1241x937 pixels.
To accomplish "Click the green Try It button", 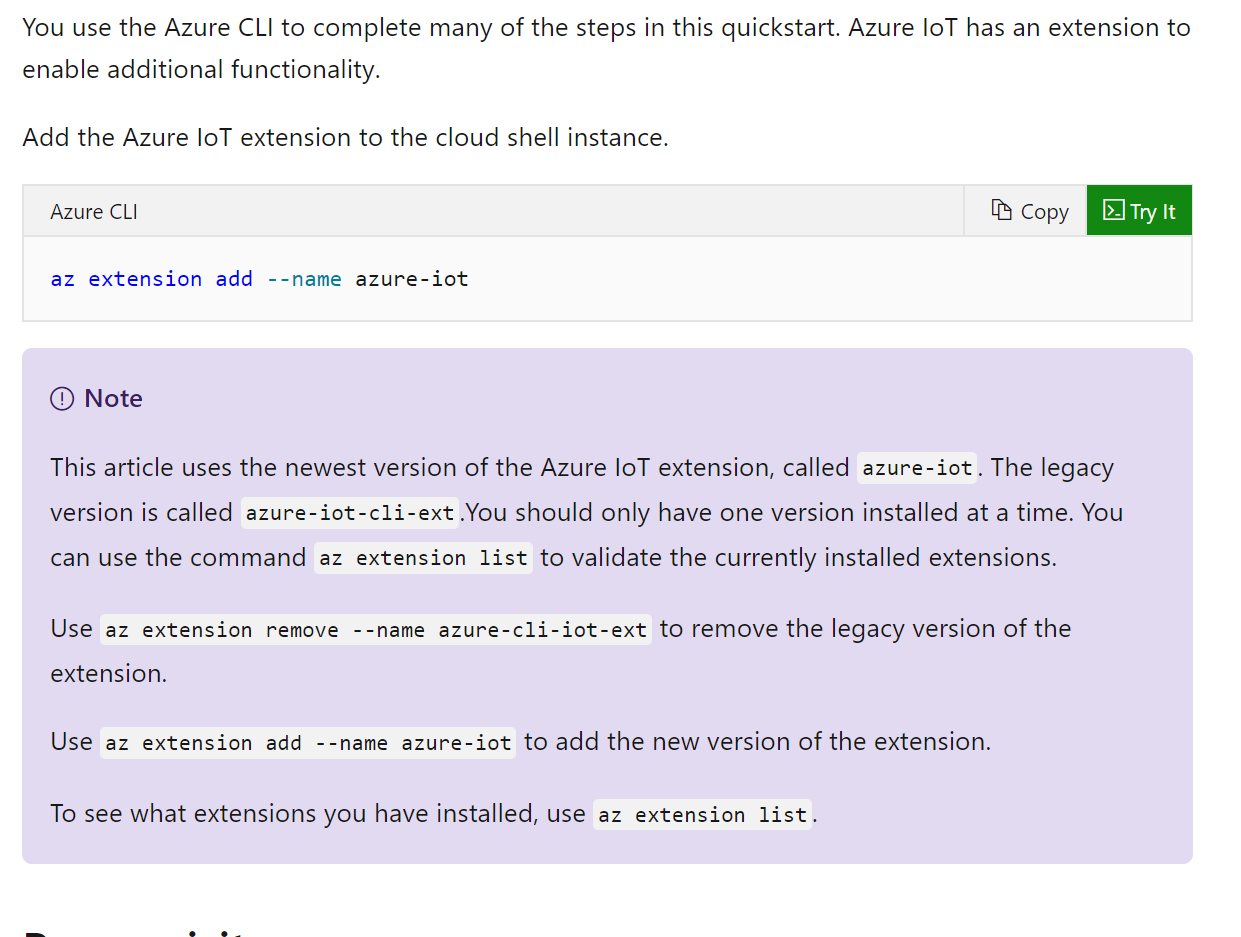I will click(x=1139, y=210).
